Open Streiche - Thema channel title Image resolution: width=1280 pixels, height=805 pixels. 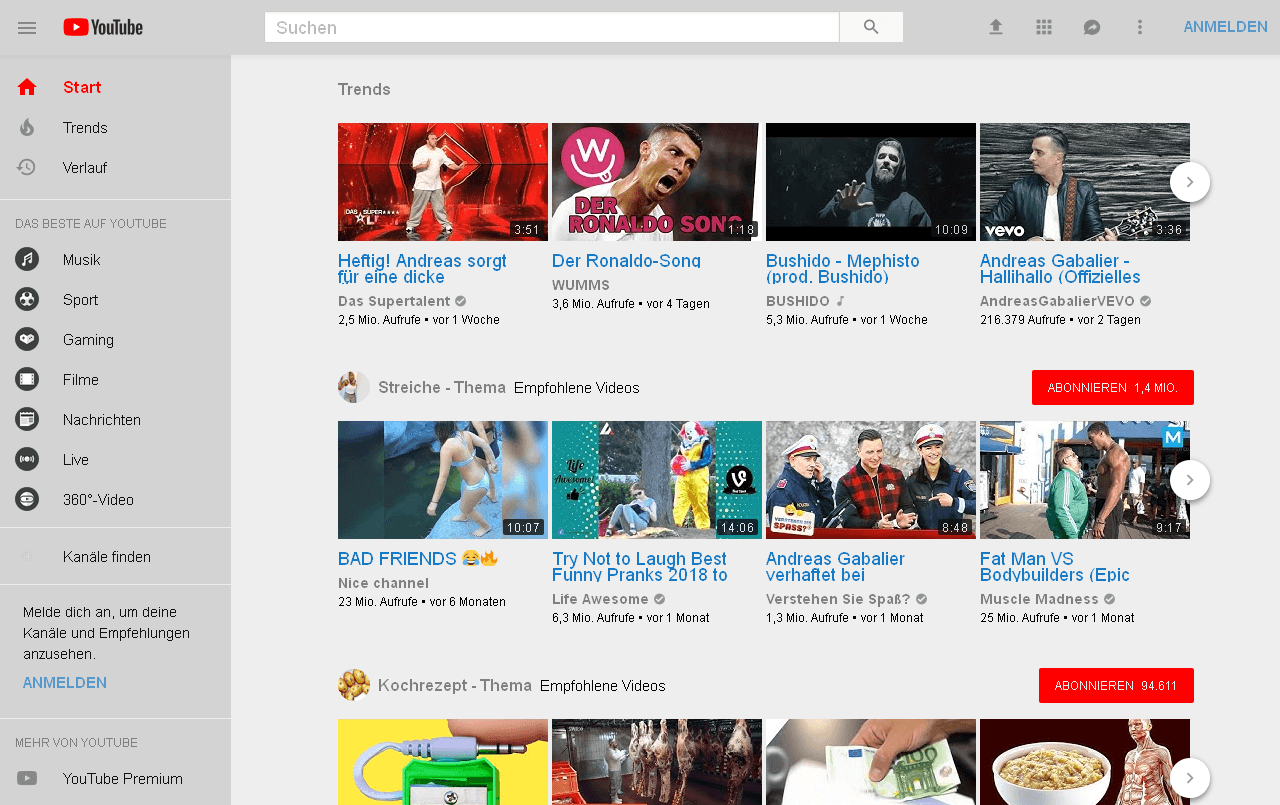[x=442, y=387]
